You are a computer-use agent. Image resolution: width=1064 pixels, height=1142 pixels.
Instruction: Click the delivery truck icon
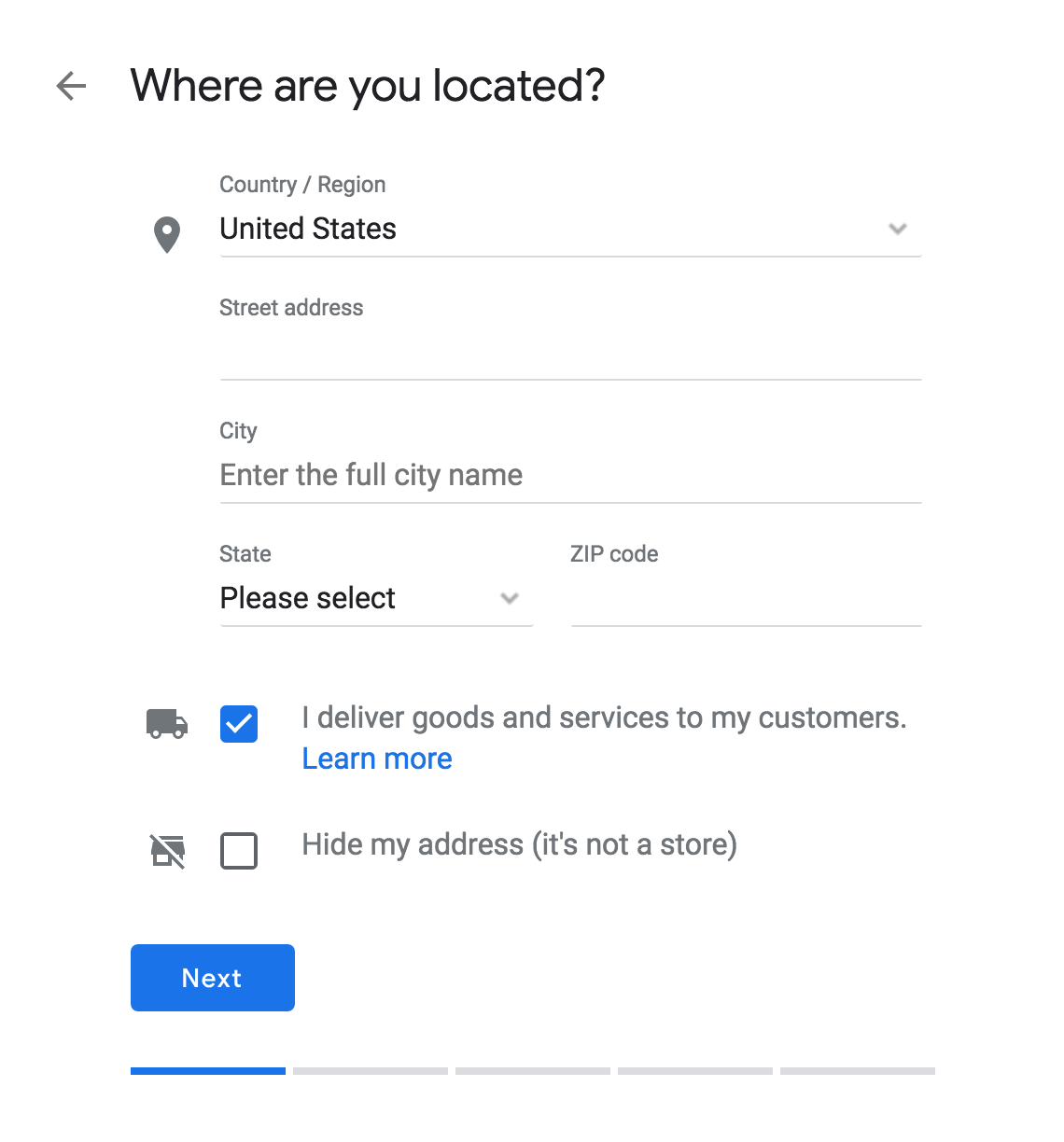167,723
